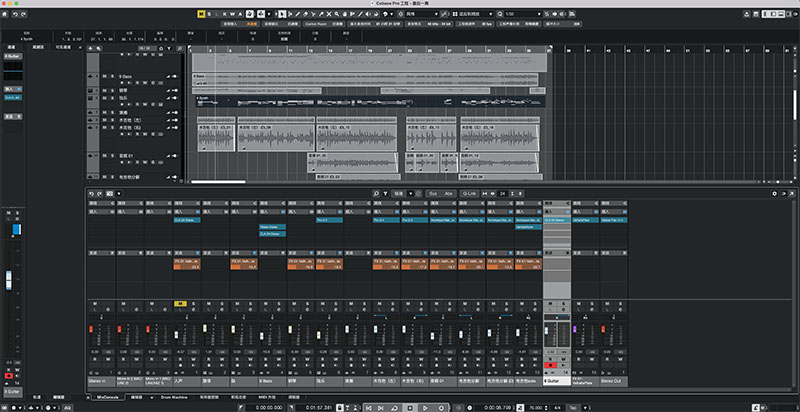The height and width of the screenshot is (412, 800).
Task: Toggle the transport Cycle loop button
Action: [x=394, y=408]
